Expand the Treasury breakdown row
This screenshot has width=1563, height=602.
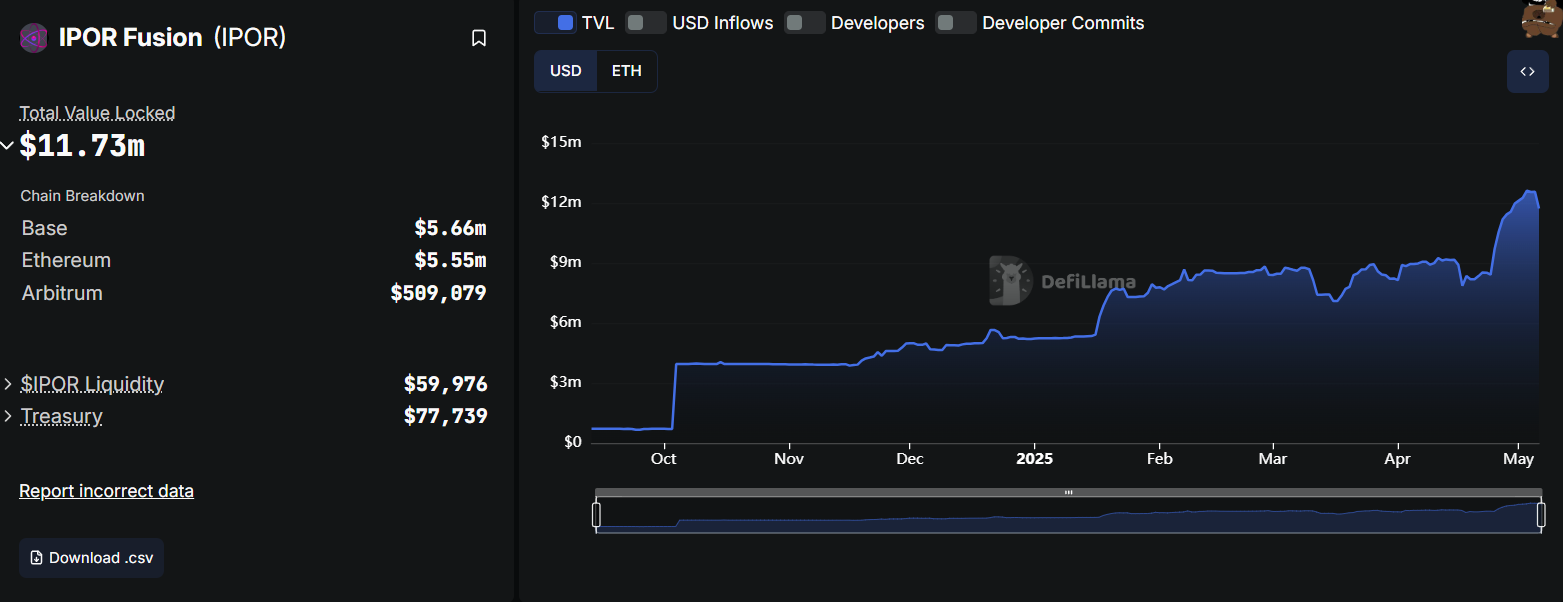click(8, 416)
